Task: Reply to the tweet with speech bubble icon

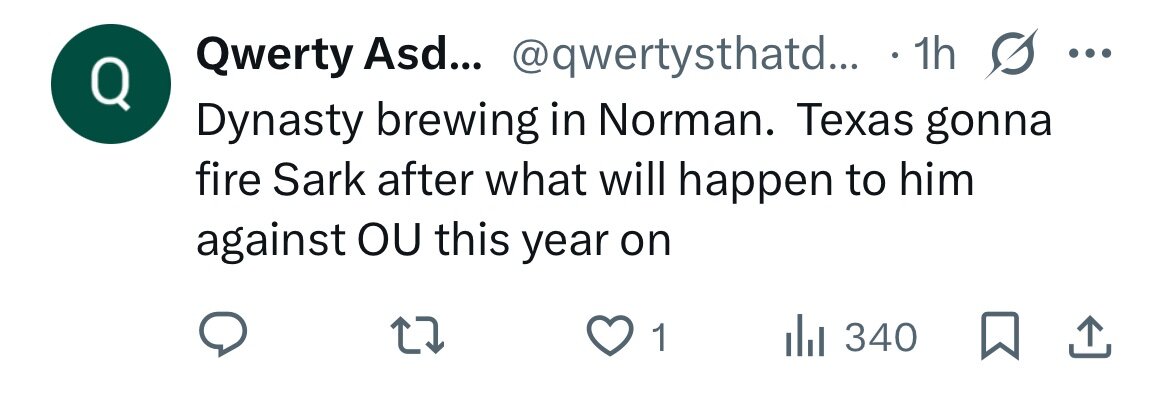Action: click(222, 334)
